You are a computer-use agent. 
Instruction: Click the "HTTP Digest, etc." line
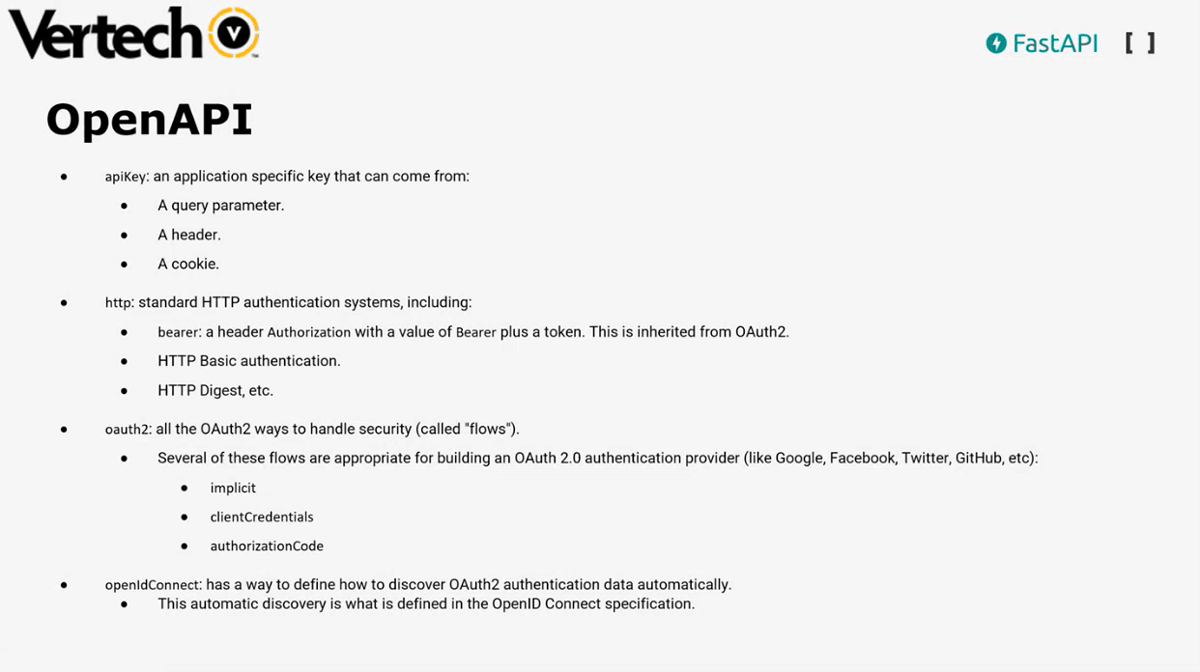tap(215, 390)
